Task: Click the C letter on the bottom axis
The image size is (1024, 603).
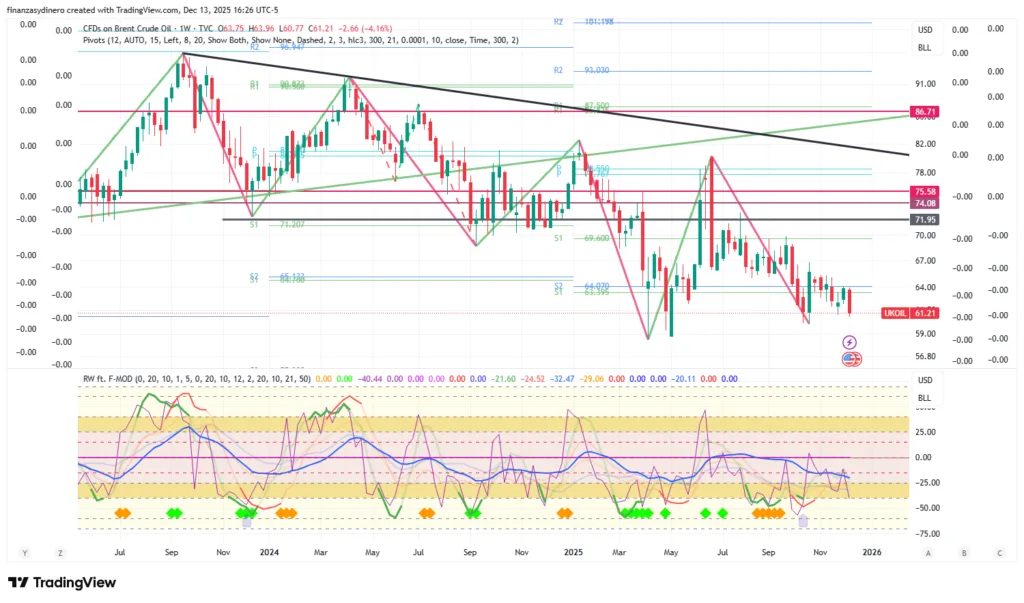Action: (x=999, y=552)
